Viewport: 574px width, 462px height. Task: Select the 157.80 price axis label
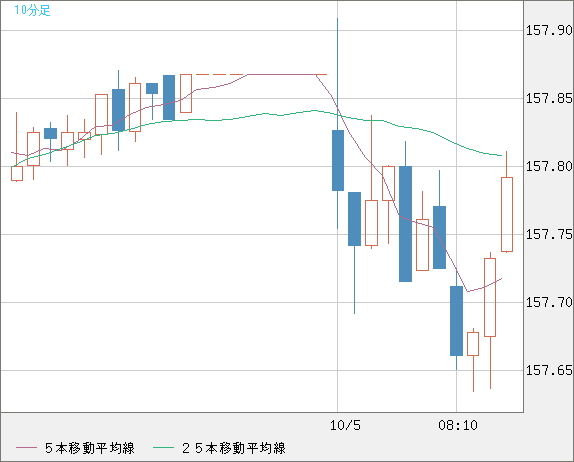(x=549, y=167)
